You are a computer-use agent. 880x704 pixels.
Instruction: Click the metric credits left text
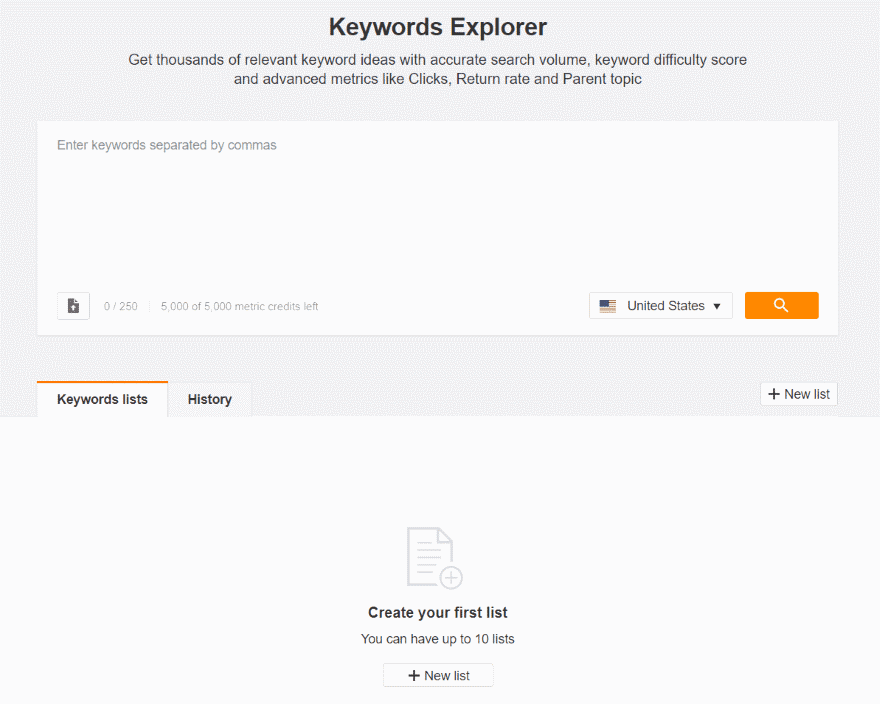coord(239,306)
